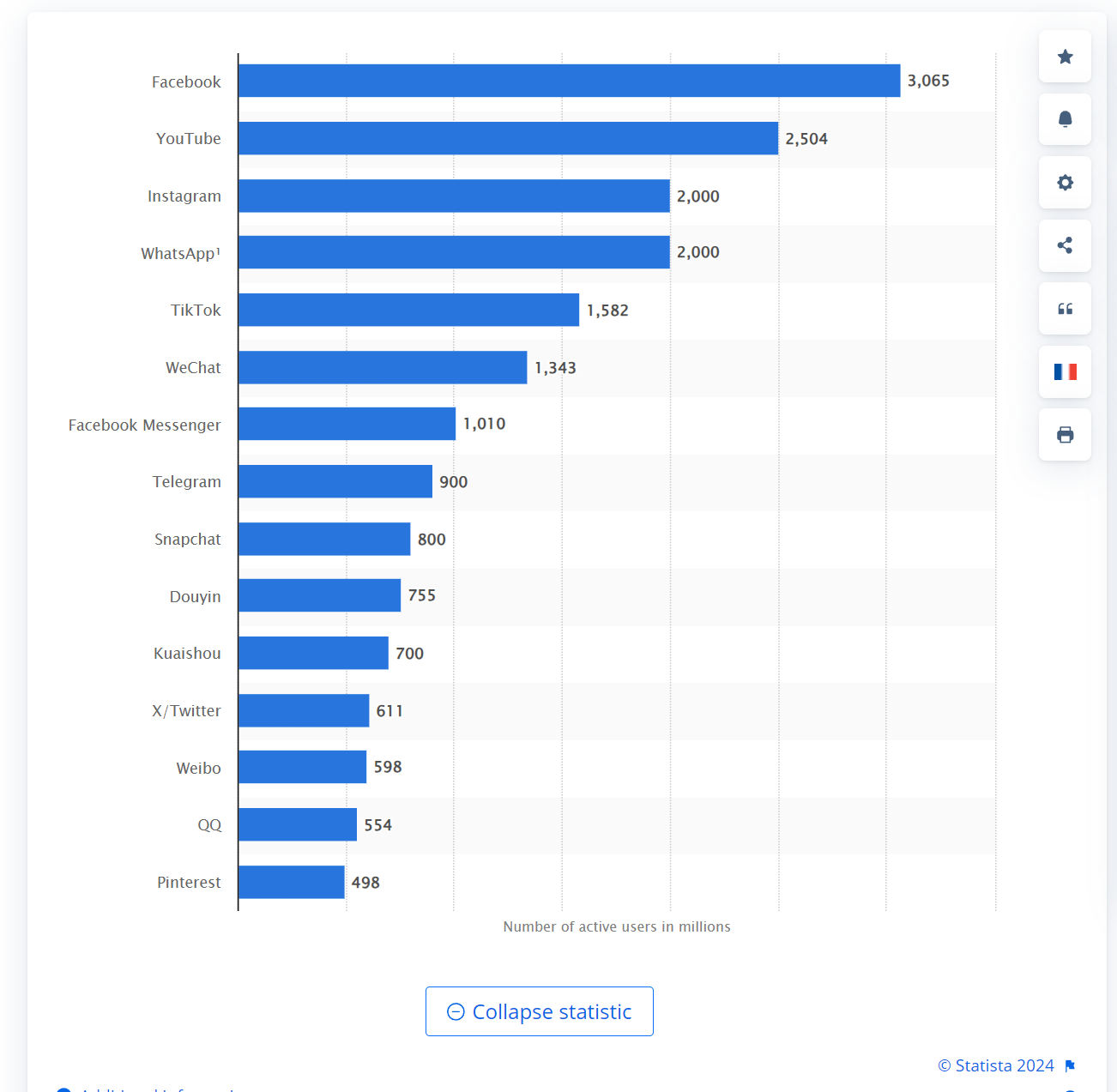Select the WeChat bar showing 1,343
The width and height of the screenshot is (1117, 1092).
pyautogui.click(x=383, y=367)
